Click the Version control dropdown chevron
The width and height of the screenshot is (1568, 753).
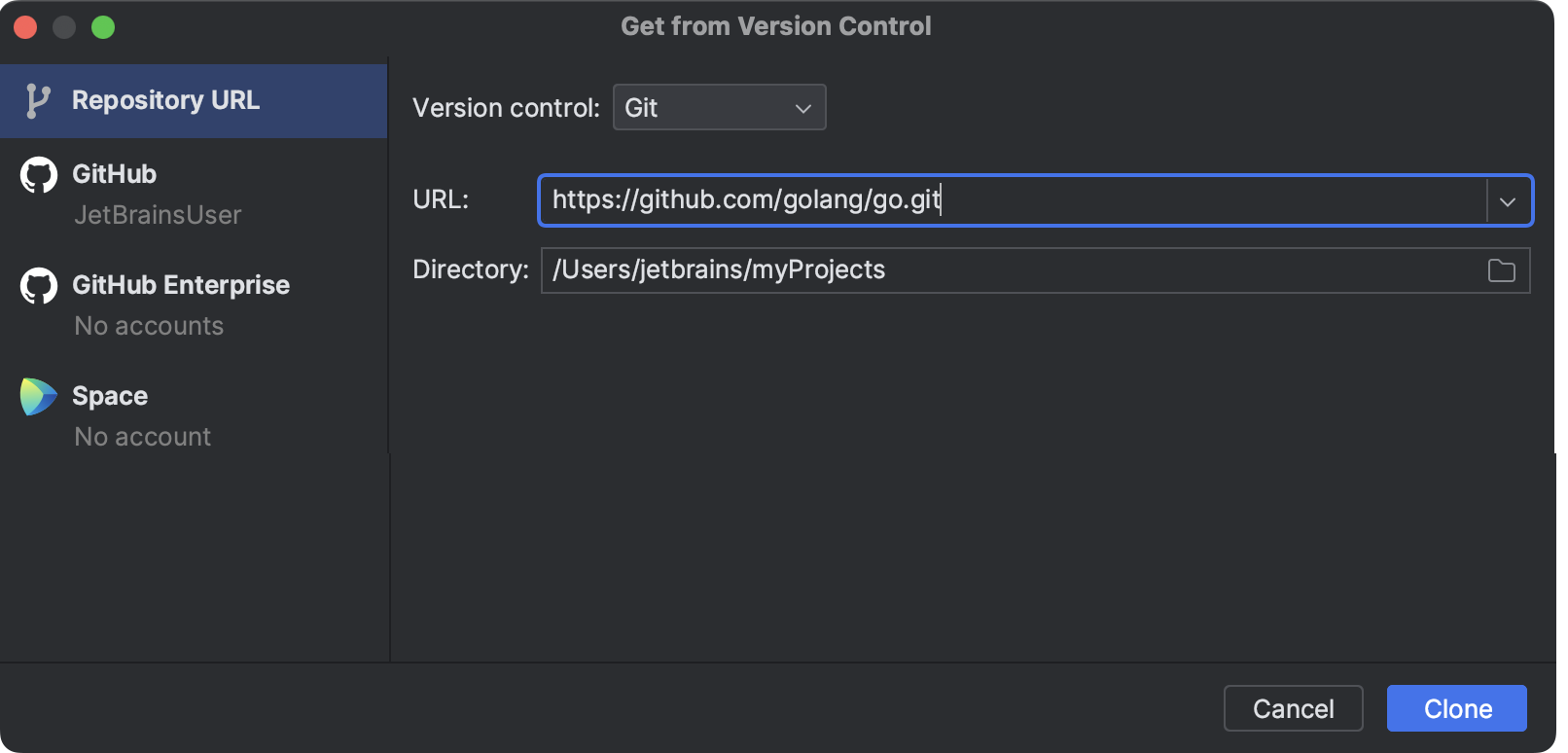coord(802,107)
